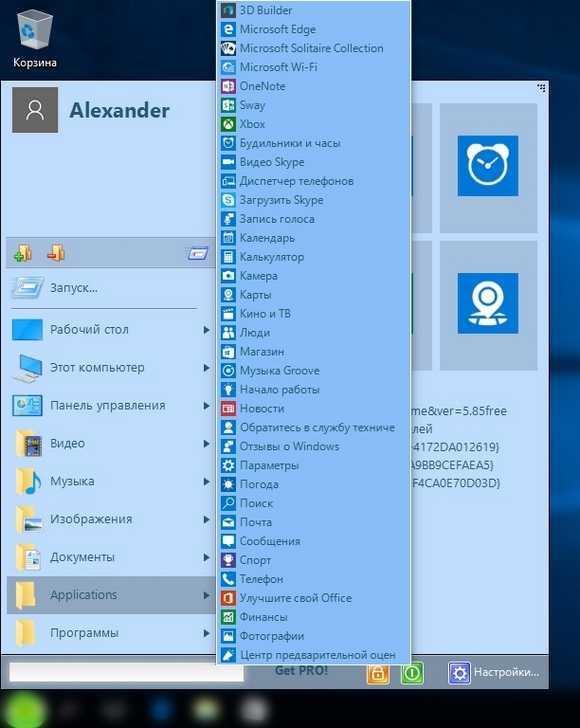This screenshot has width=580, height=728.
Task: Choose Запись голоса entry
Action: (315, 219)
